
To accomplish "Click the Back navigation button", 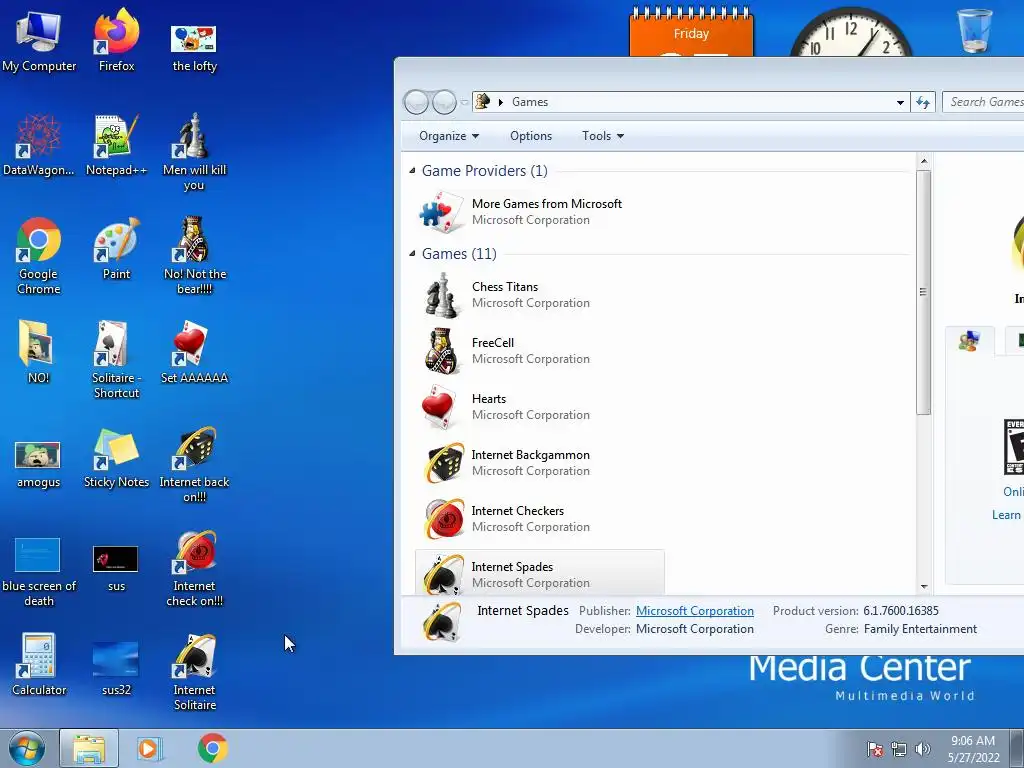I will coord(416,102).
